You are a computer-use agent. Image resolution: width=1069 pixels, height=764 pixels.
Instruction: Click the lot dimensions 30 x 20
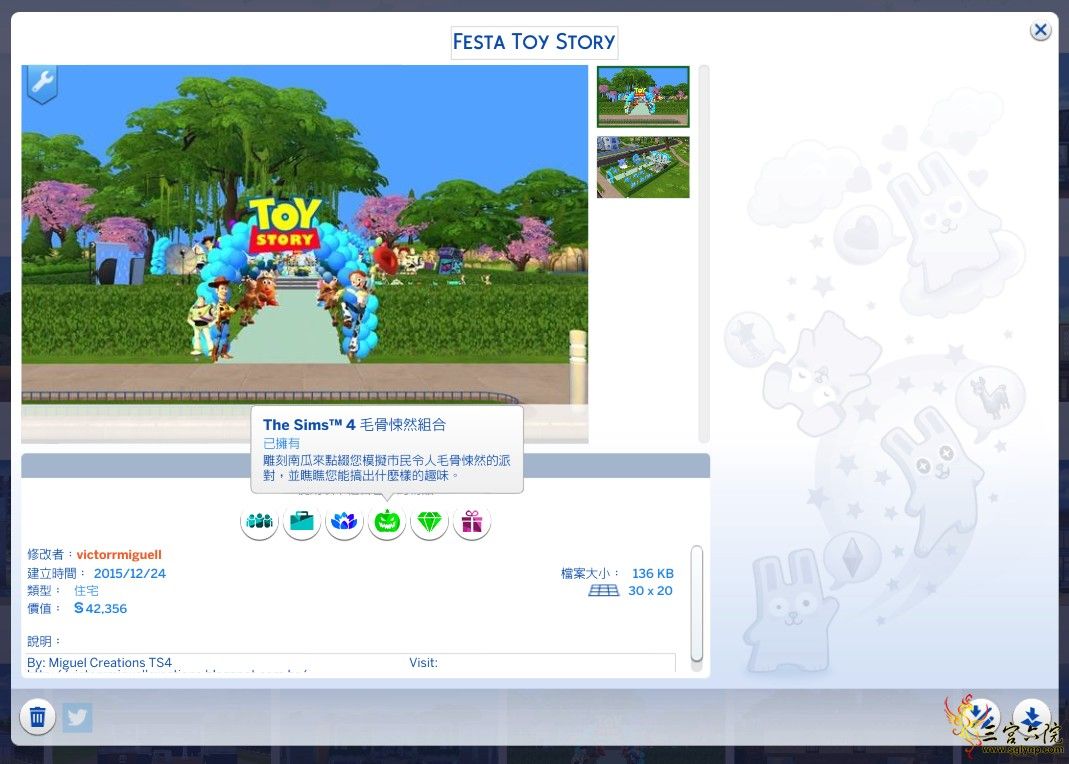click(650, 591)
